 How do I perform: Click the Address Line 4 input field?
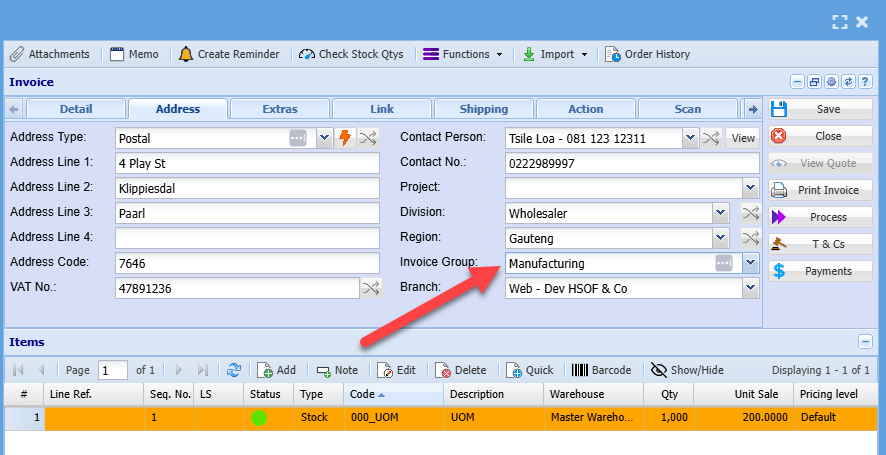coord(247,238)
